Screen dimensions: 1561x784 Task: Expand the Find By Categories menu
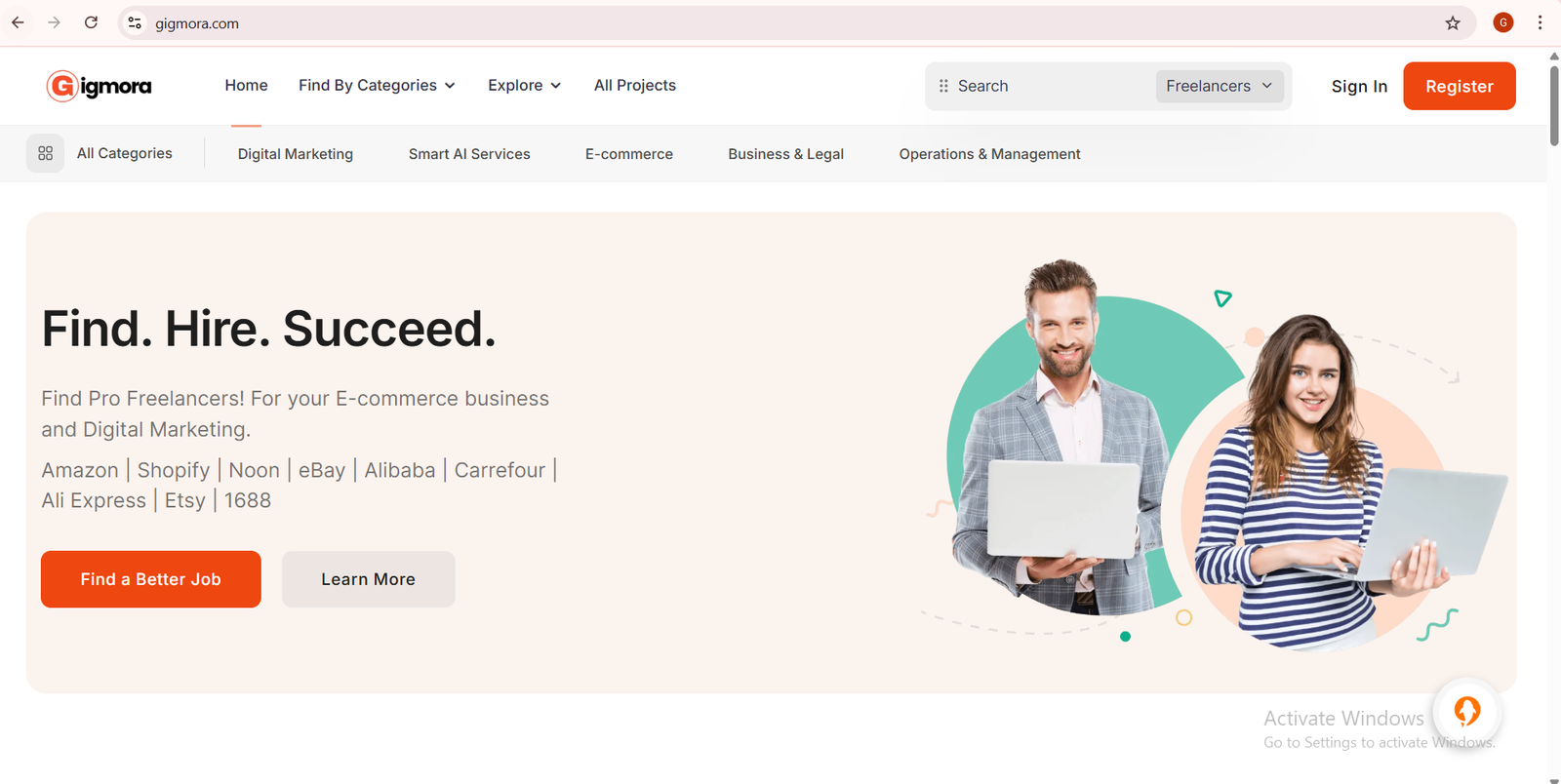coord(377,85)
